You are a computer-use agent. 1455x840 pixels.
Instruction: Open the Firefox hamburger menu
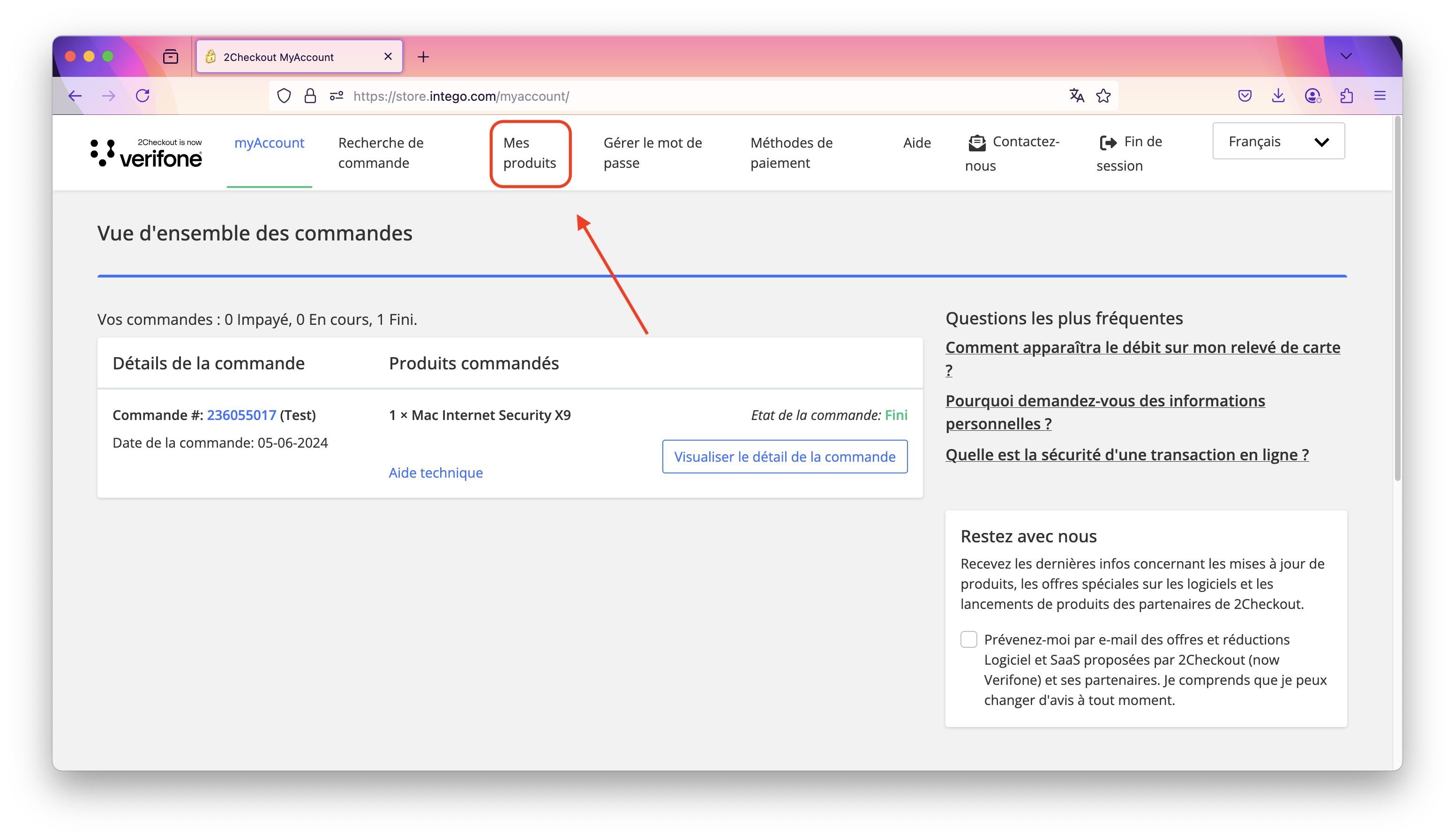pyautogui.click(x=1380, y=96)
